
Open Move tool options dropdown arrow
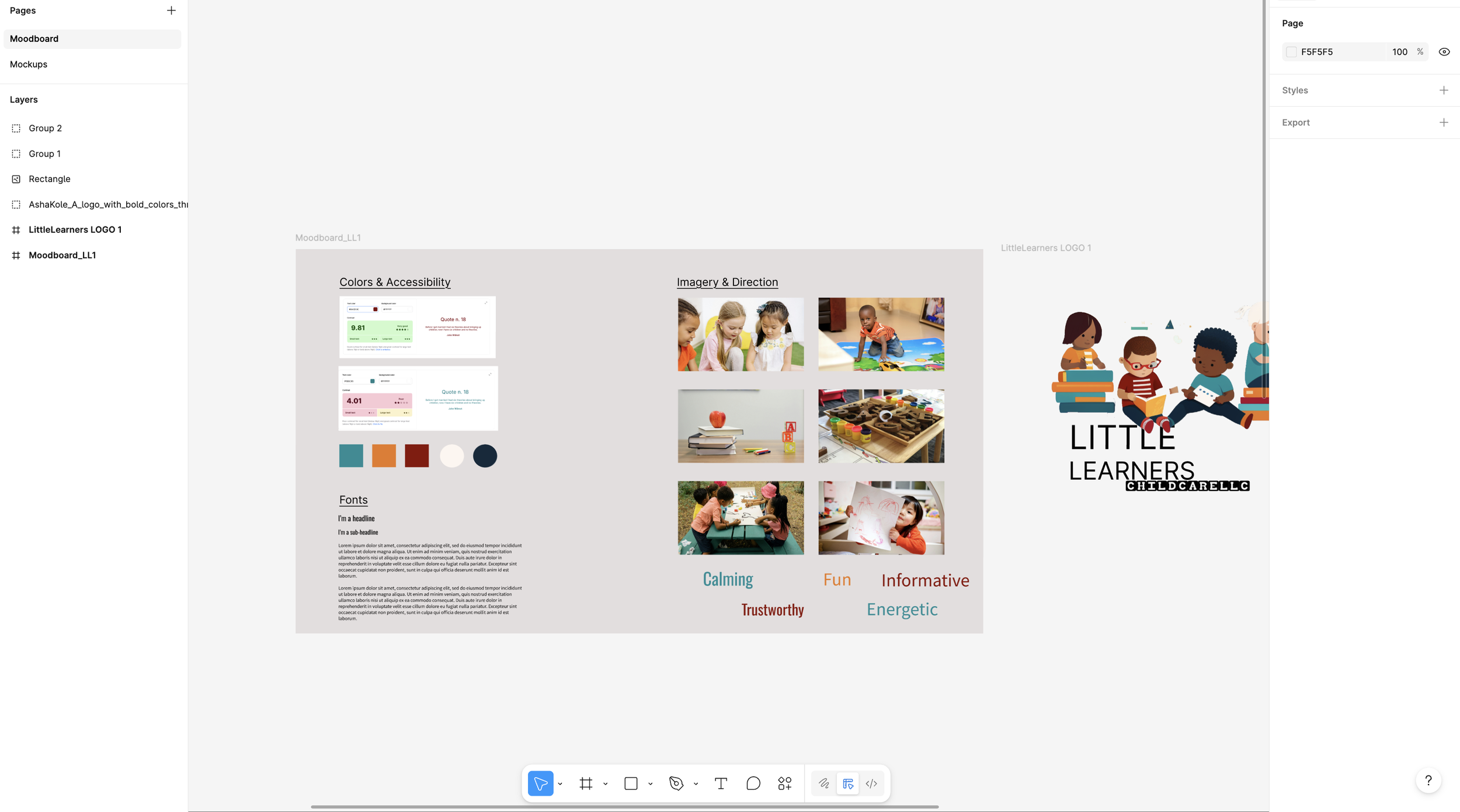[560, 784]
